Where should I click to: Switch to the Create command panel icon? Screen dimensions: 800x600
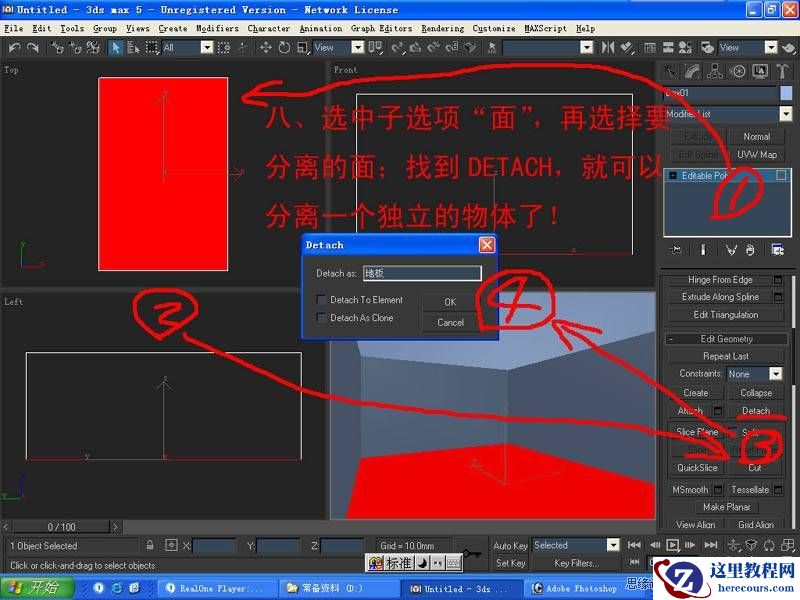point(668,71)
